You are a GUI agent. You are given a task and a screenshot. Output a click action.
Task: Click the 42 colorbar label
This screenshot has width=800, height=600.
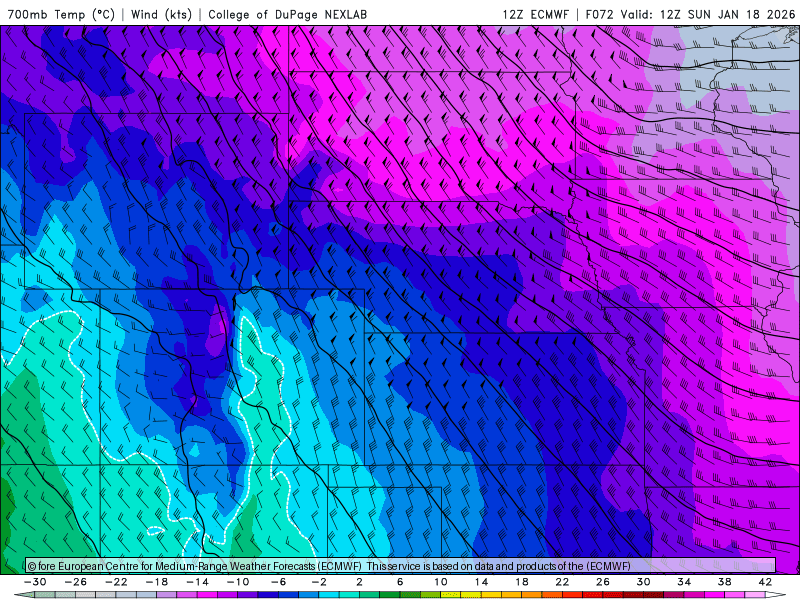point(765,582)
